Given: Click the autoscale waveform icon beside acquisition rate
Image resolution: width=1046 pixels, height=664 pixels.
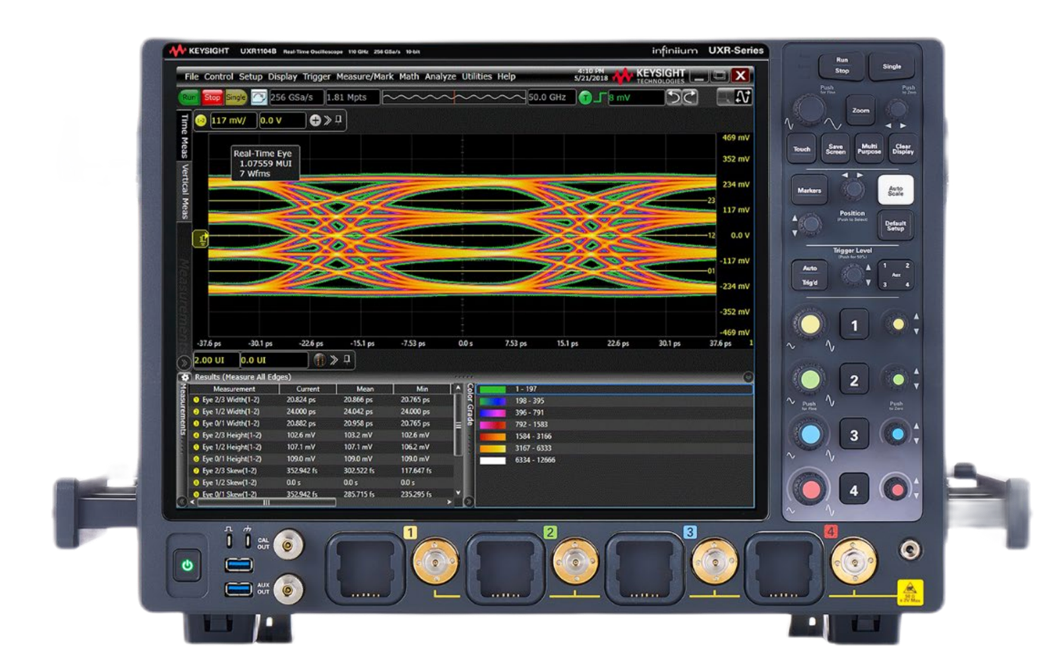Looking at the screenshot, I should coord(259,97).
